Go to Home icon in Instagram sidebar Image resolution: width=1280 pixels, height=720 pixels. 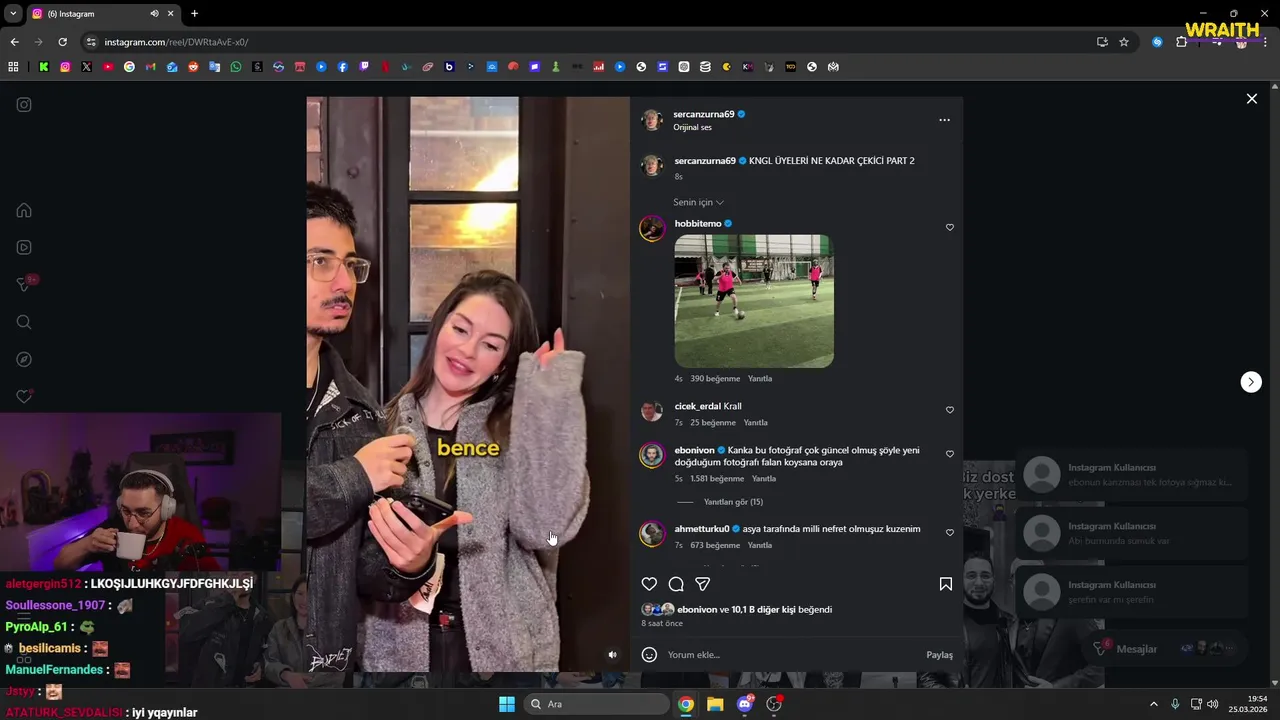tap(24, 210)
